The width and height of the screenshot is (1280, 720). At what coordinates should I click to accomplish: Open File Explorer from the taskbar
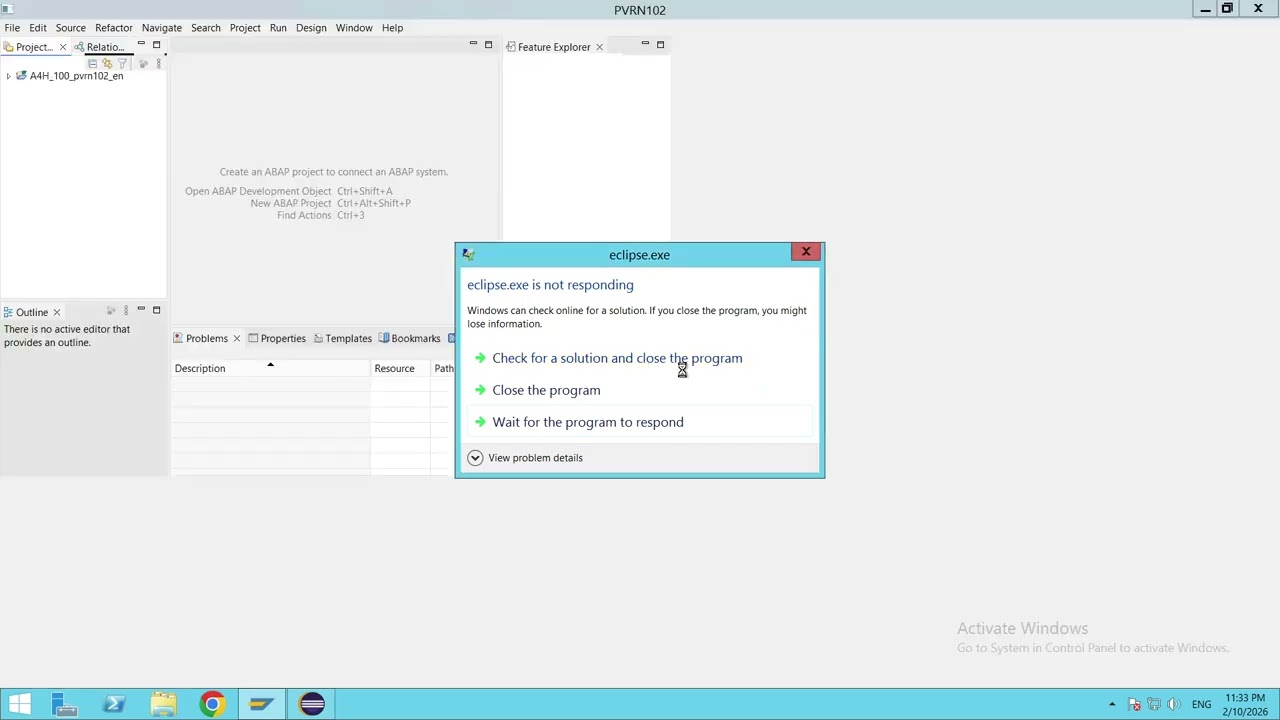163,704
